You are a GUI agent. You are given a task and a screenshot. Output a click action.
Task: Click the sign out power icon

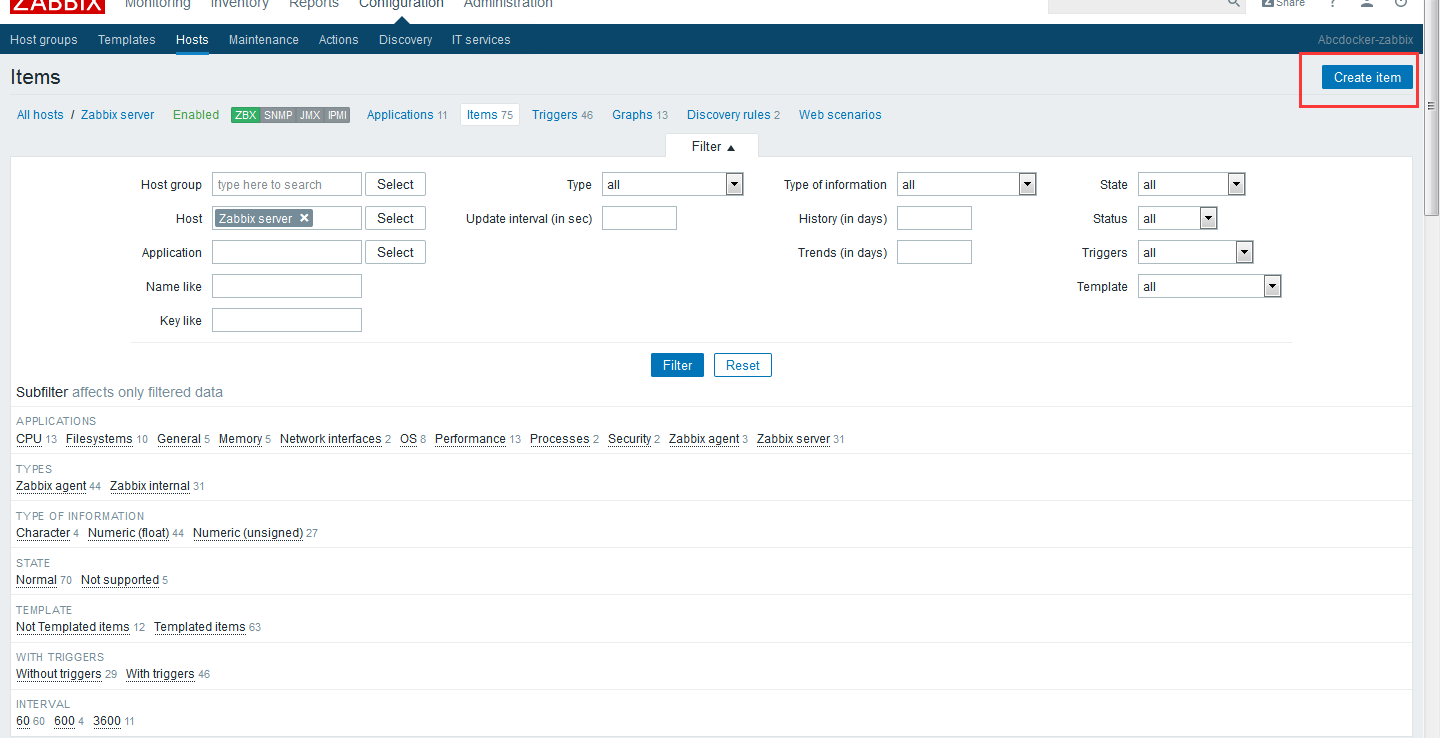point(1401,4)
